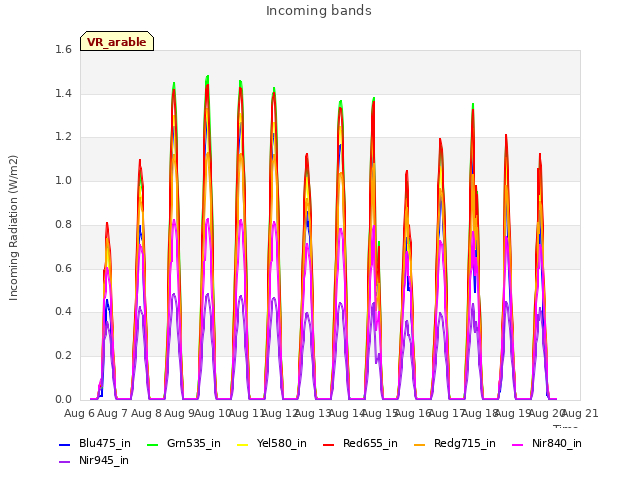Image resolution: width=640 pixels, height=480 pixels.
Task: Click the blue Blu475_in legend swatch
Action: pos(64,444)
